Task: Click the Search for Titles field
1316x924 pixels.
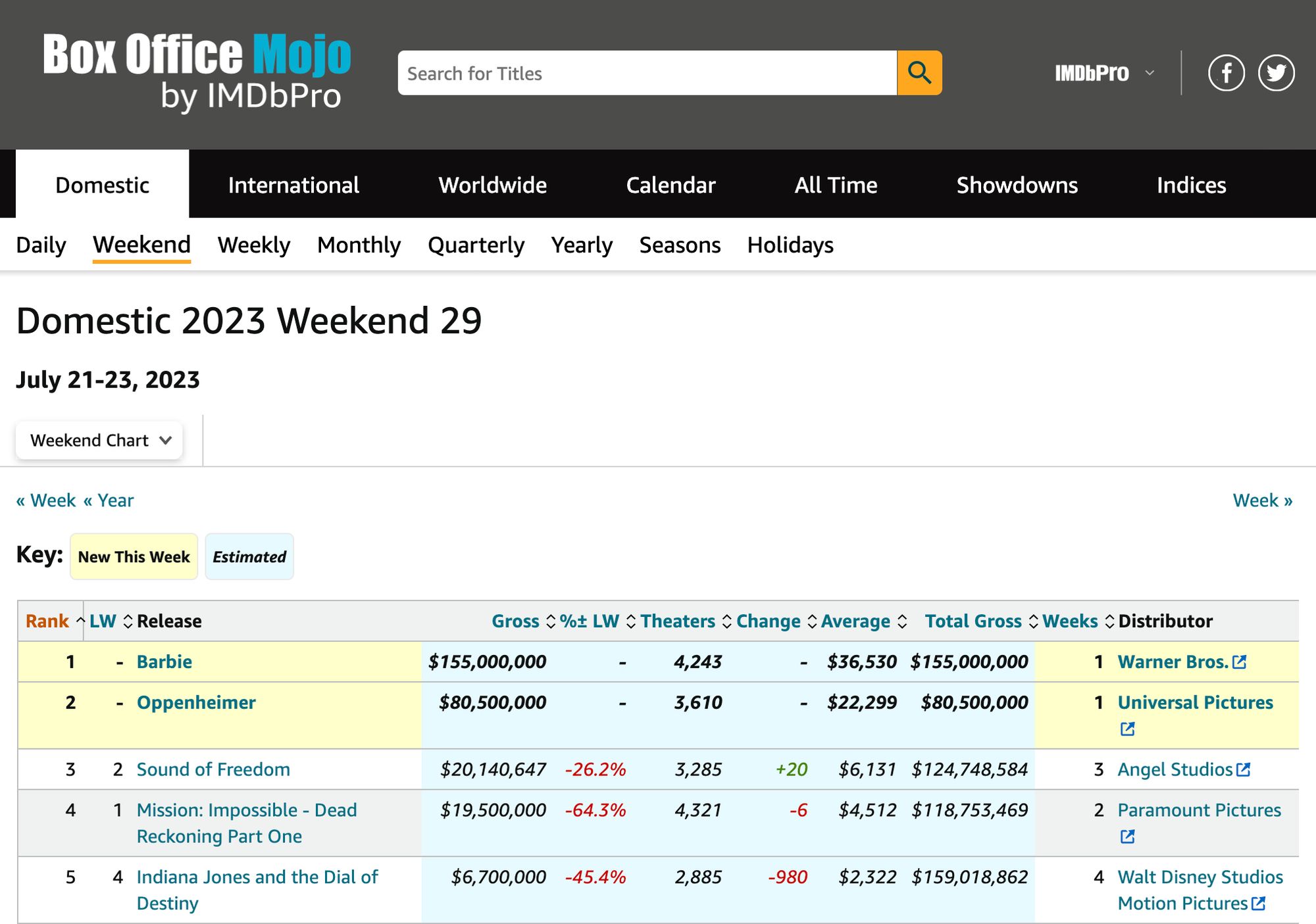Action: (647, 73)
